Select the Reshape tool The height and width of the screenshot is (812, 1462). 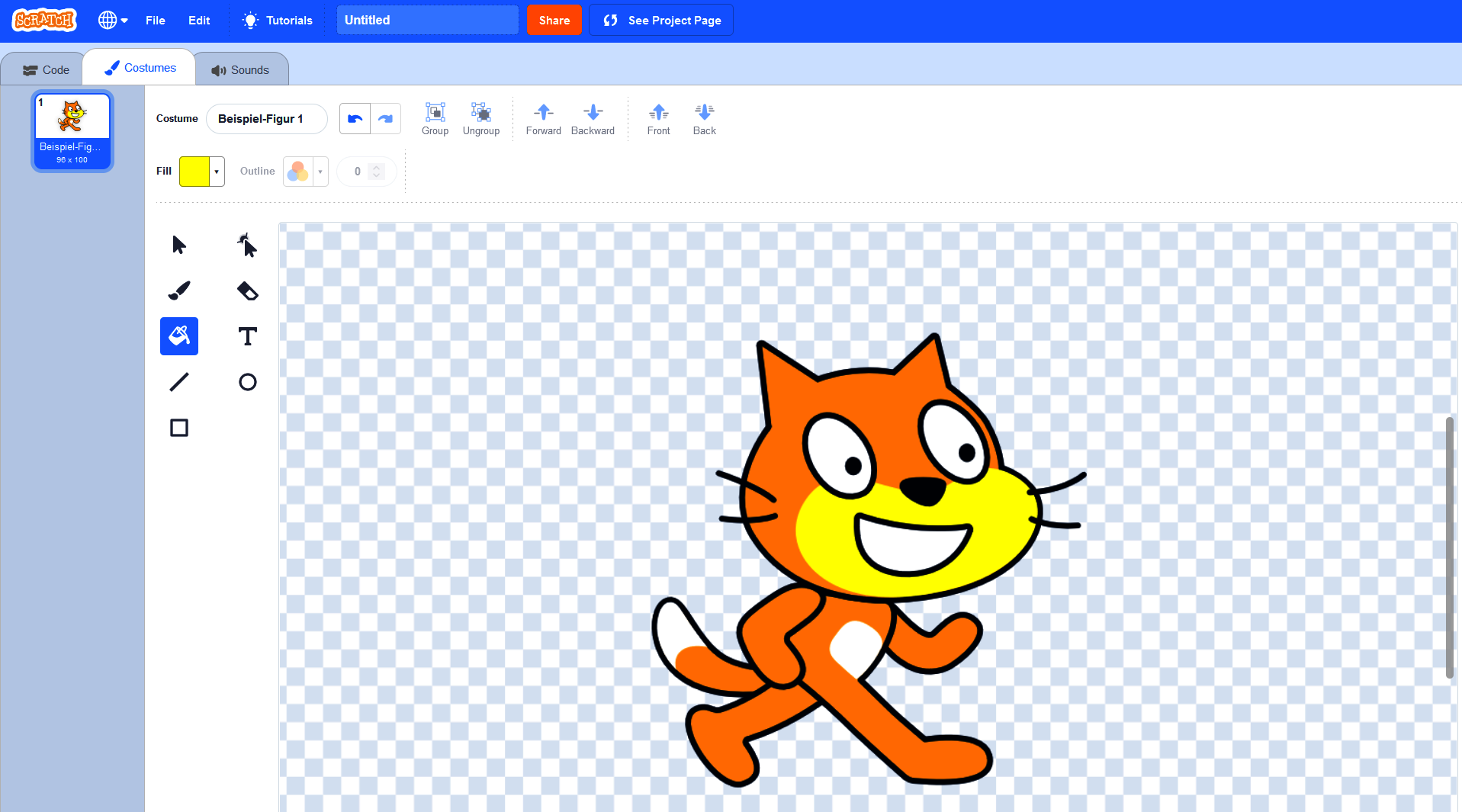[247, 245]
